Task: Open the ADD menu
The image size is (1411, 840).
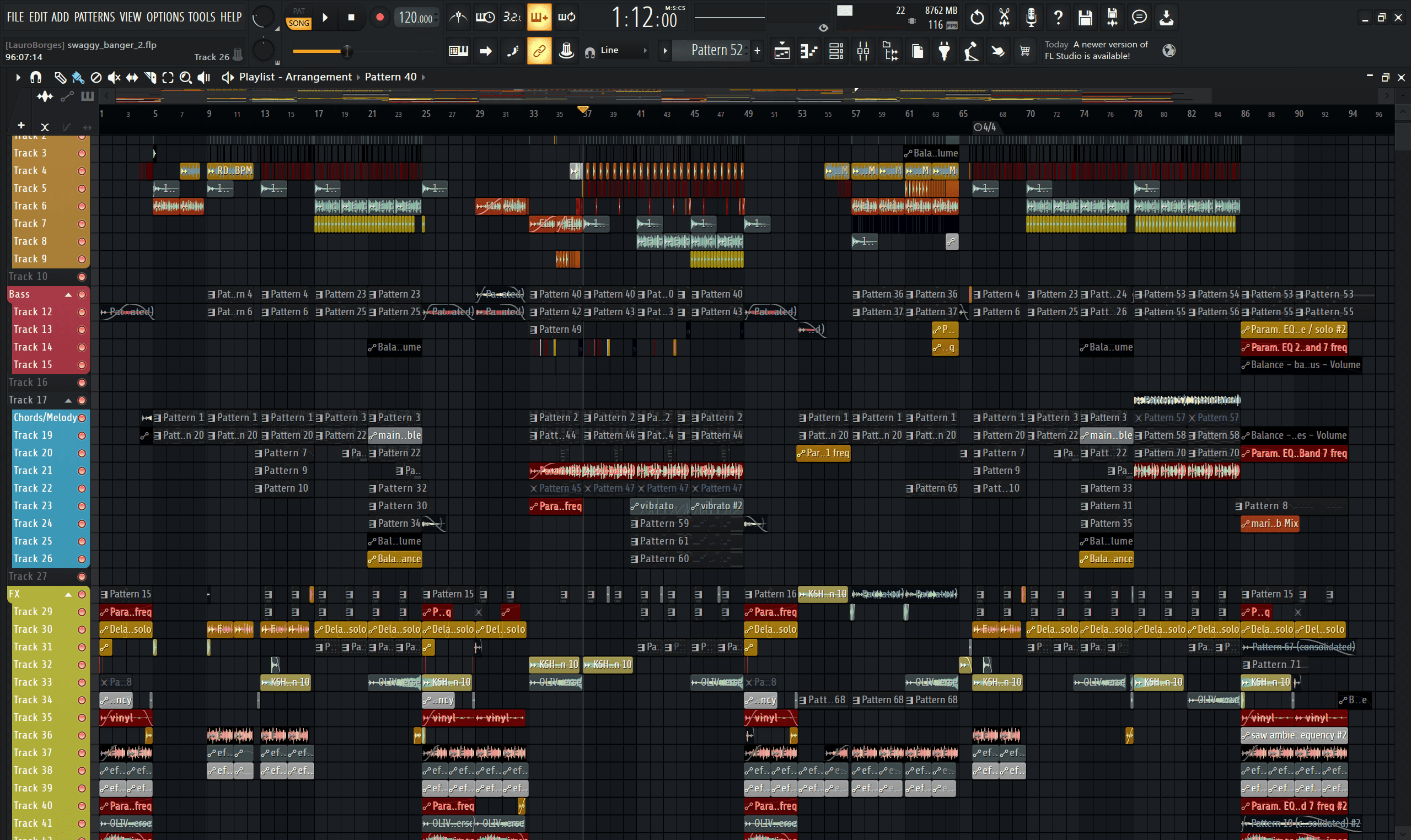Action: [60, 17]
